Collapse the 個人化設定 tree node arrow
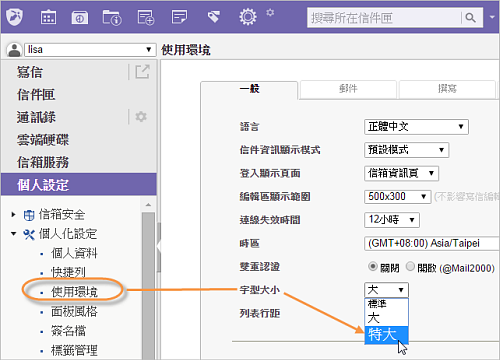500x360 pixels. coord(13,234)
